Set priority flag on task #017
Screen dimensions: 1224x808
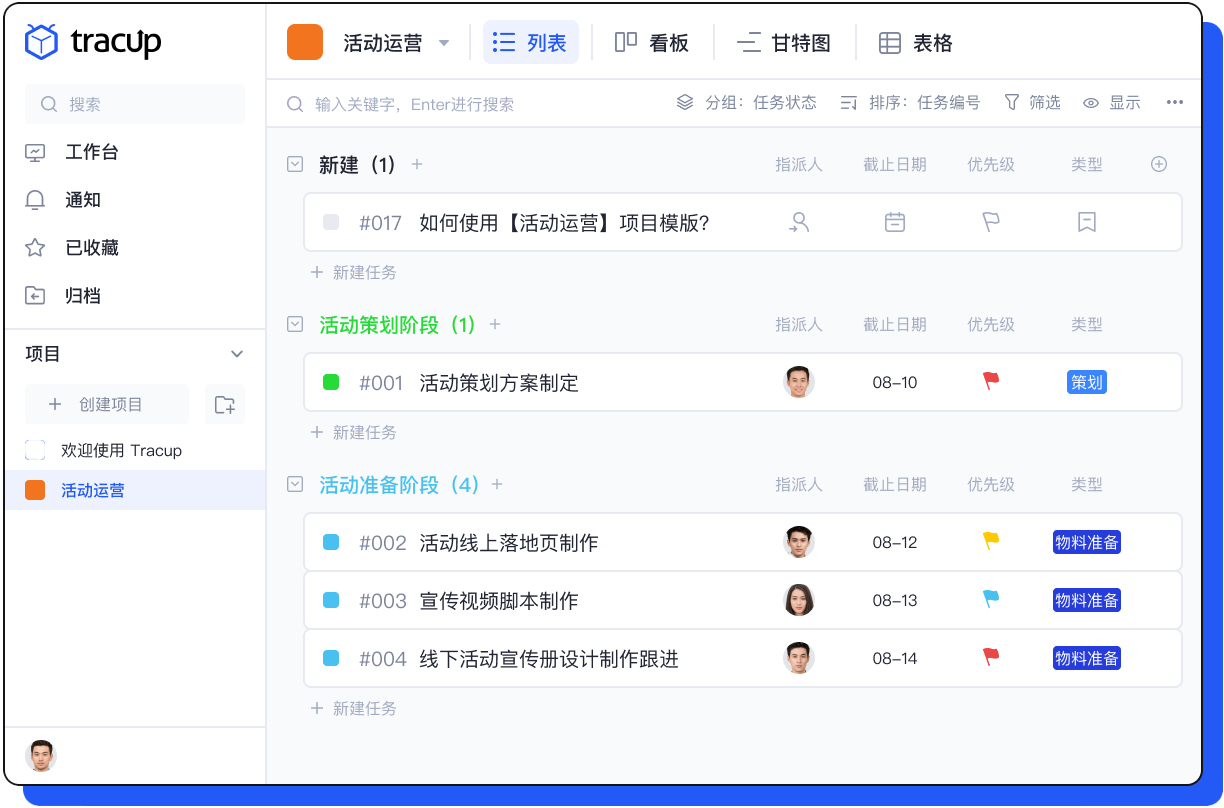point(990,222)
